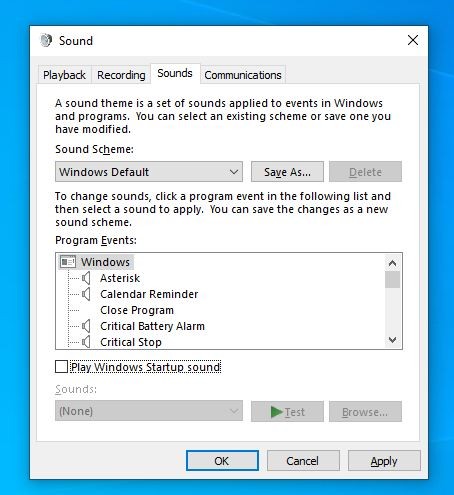Switch to the Playback tab
This screenshot has height=495, width=454.
pyautogui.click(x=64, y=75)
